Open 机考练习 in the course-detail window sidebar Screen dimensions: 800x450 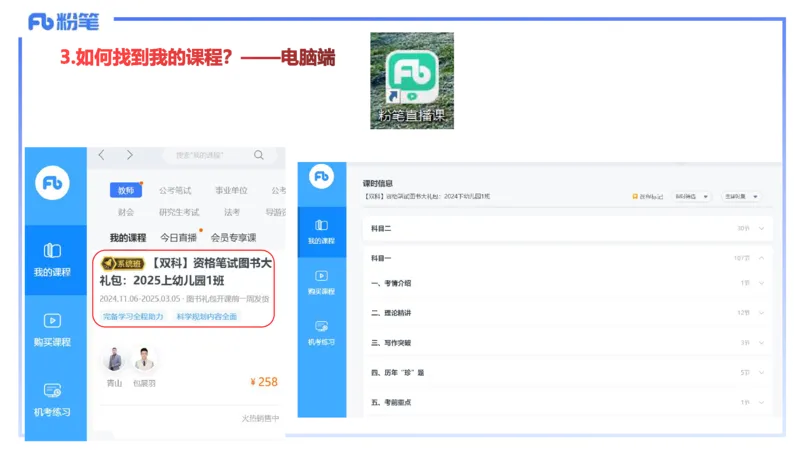coord(321,333)
